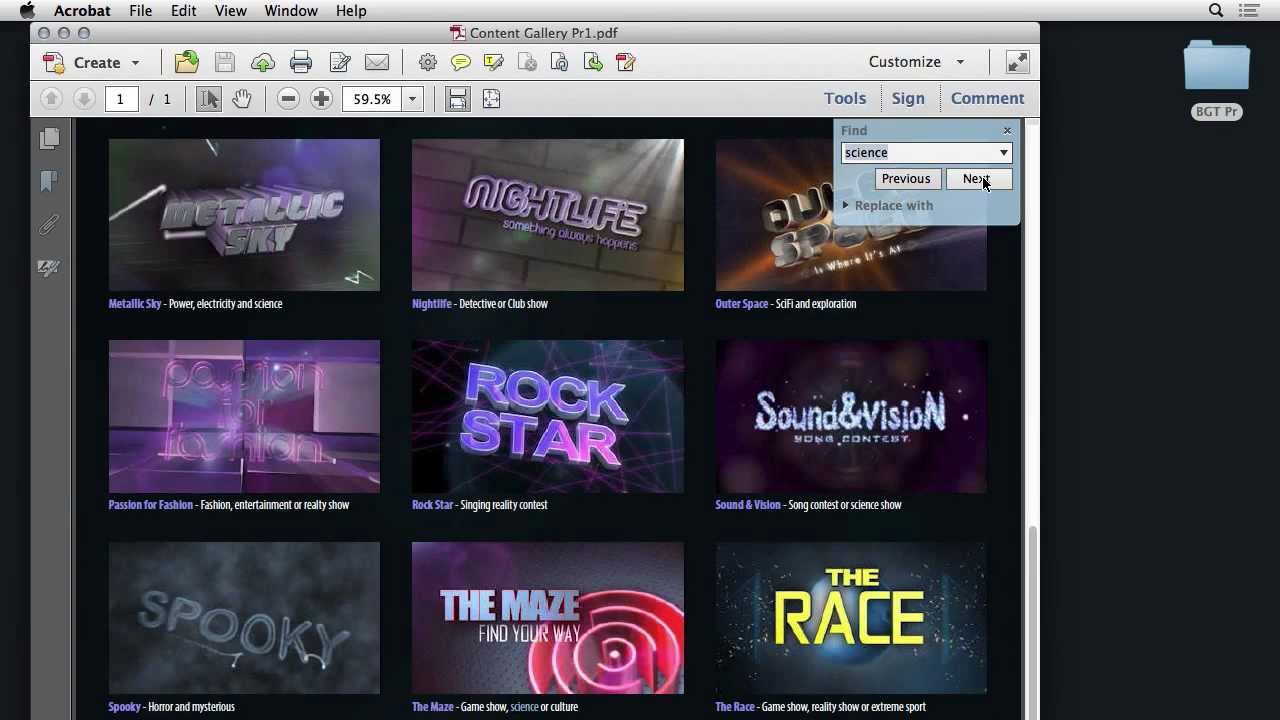Screen dimensions: 1280x720
Task: Click The Maze thumbnail image
Action: (548, 618)
